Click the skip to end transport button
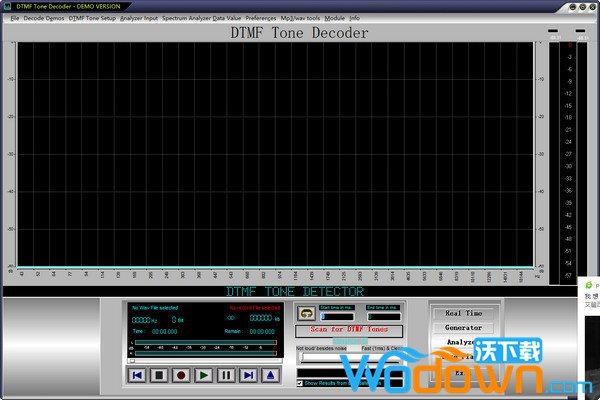 coord(248,375)
